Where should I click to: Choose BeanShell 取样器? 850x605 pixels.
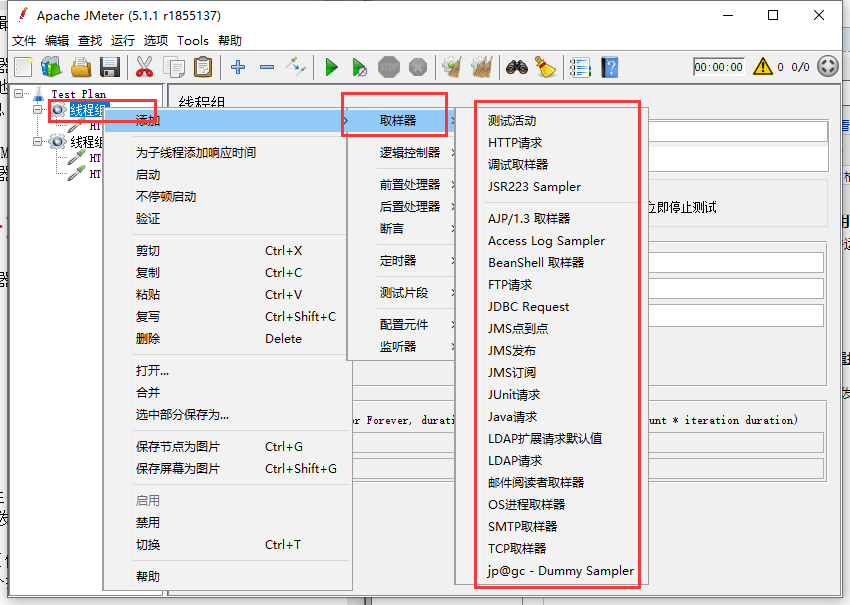(x=552, y=263)
